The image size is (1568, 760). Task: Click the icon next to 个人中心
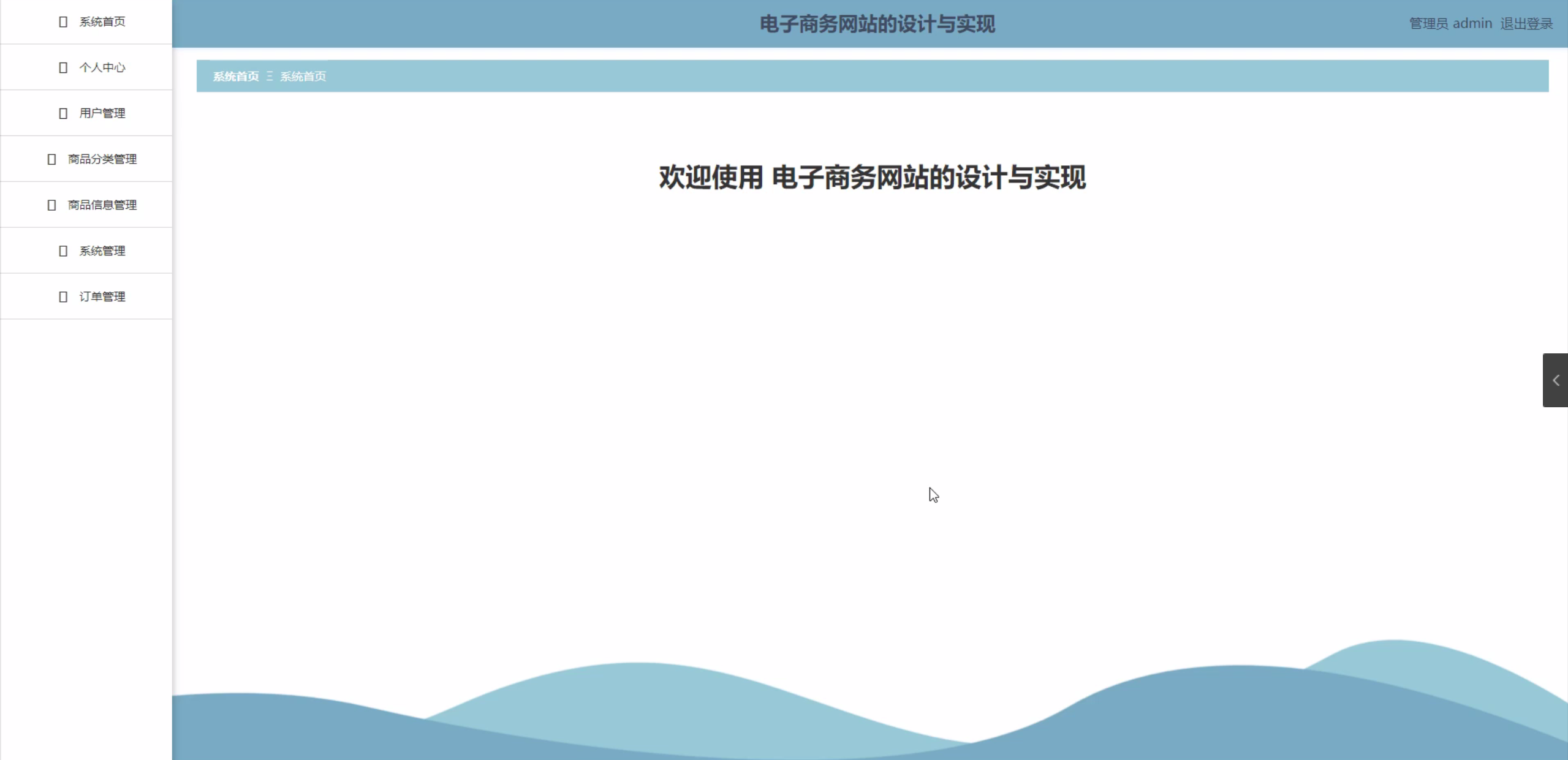pos(62,67)
